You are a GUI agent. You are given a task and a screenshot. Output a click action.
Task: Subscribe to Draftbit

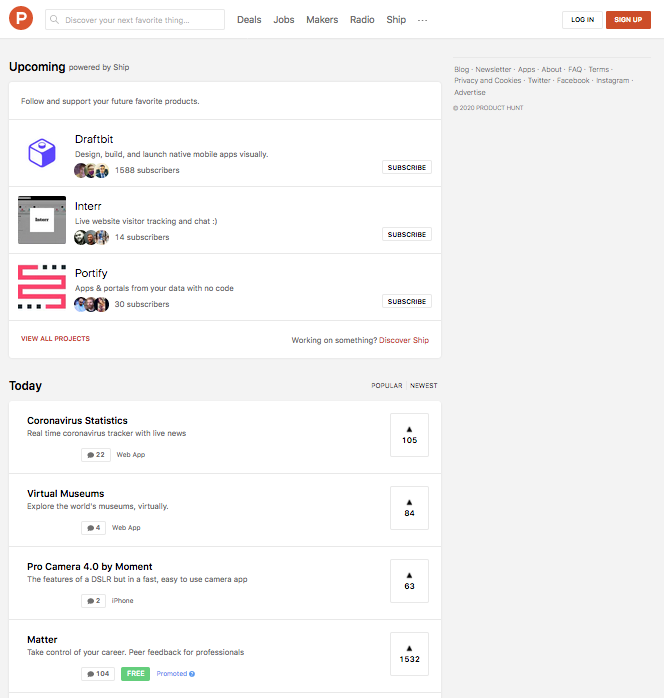coord(407,167)
